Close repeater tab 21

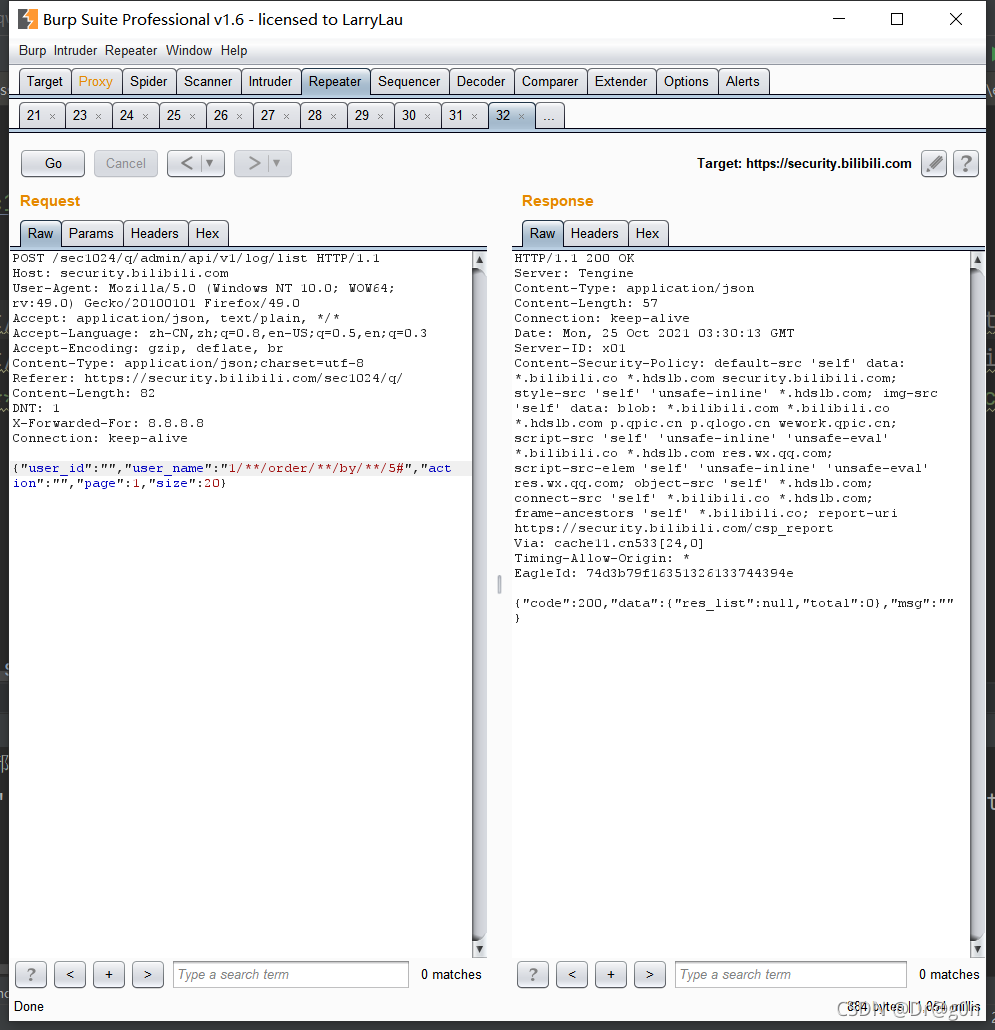(53, 116)
